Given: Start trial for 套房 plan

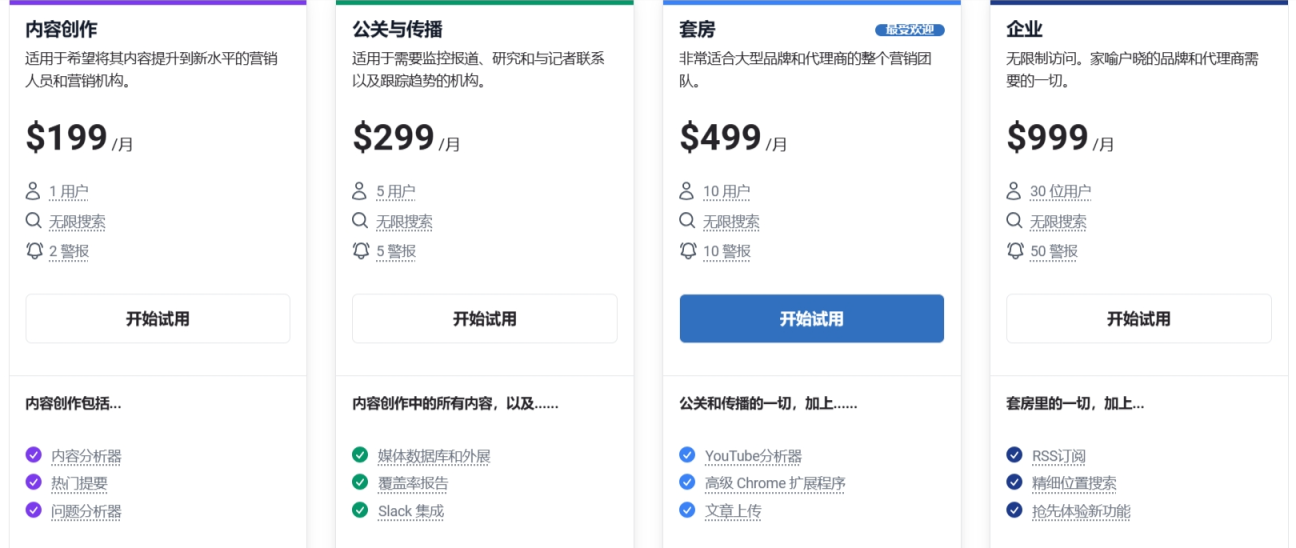Looking at the screenshot, I should pyautogui.click(x=811, y=319).
